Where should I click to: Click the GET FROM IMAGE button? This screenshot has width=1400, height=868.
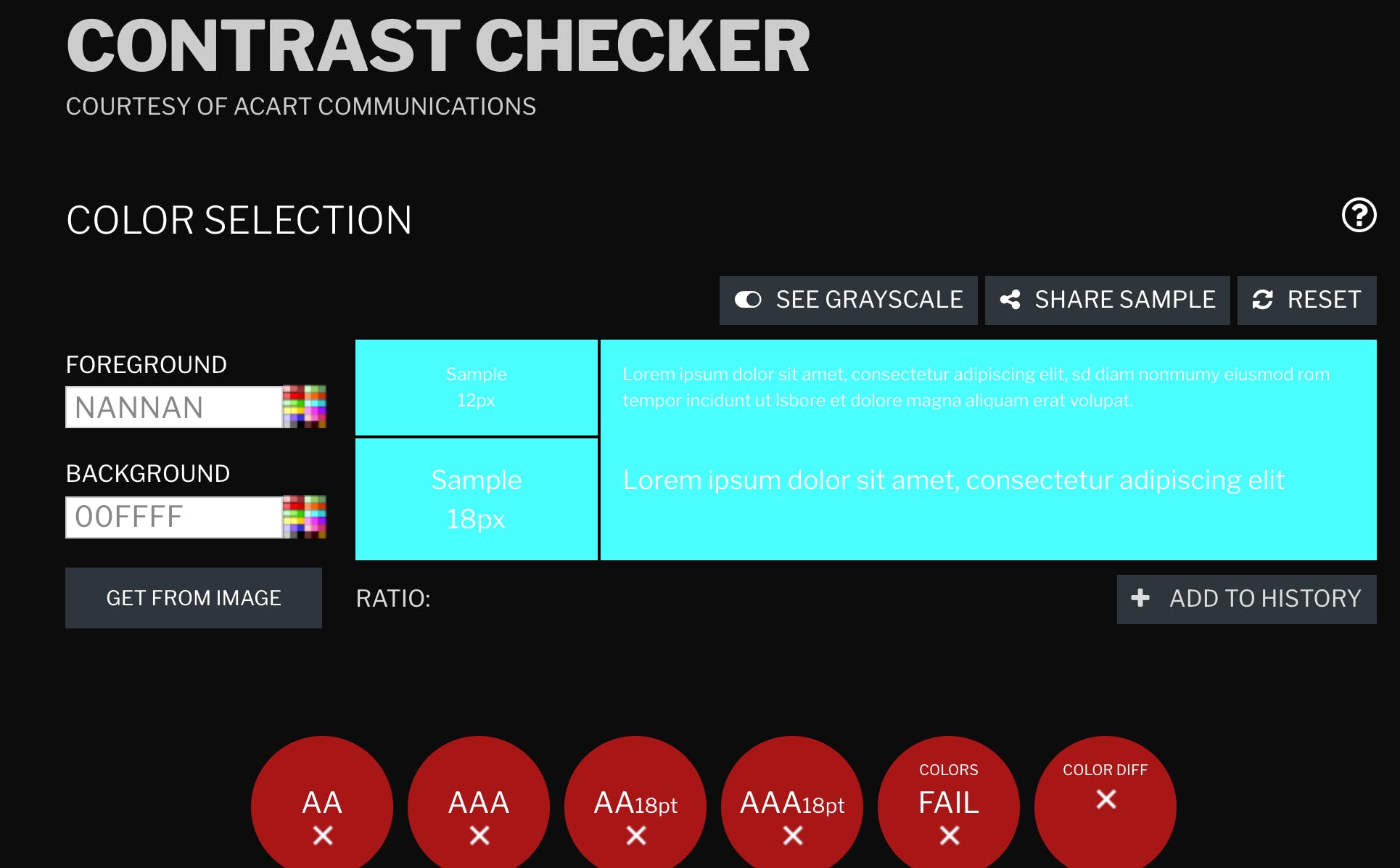194,598
